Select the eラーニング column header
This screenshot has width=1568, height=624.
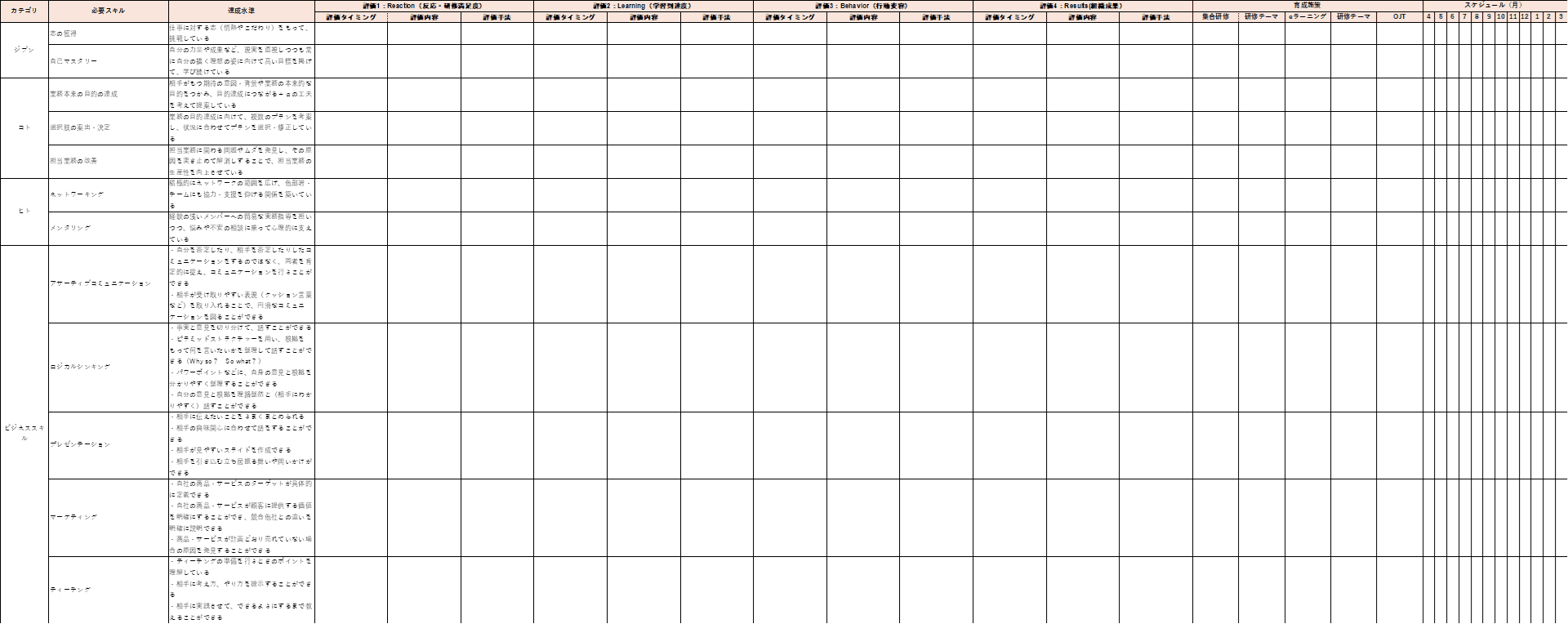click(x=1307, y=17)
